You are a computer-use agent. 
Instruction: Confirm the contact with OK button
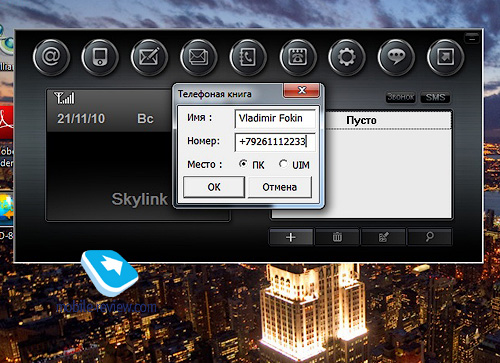pos(214,187)
